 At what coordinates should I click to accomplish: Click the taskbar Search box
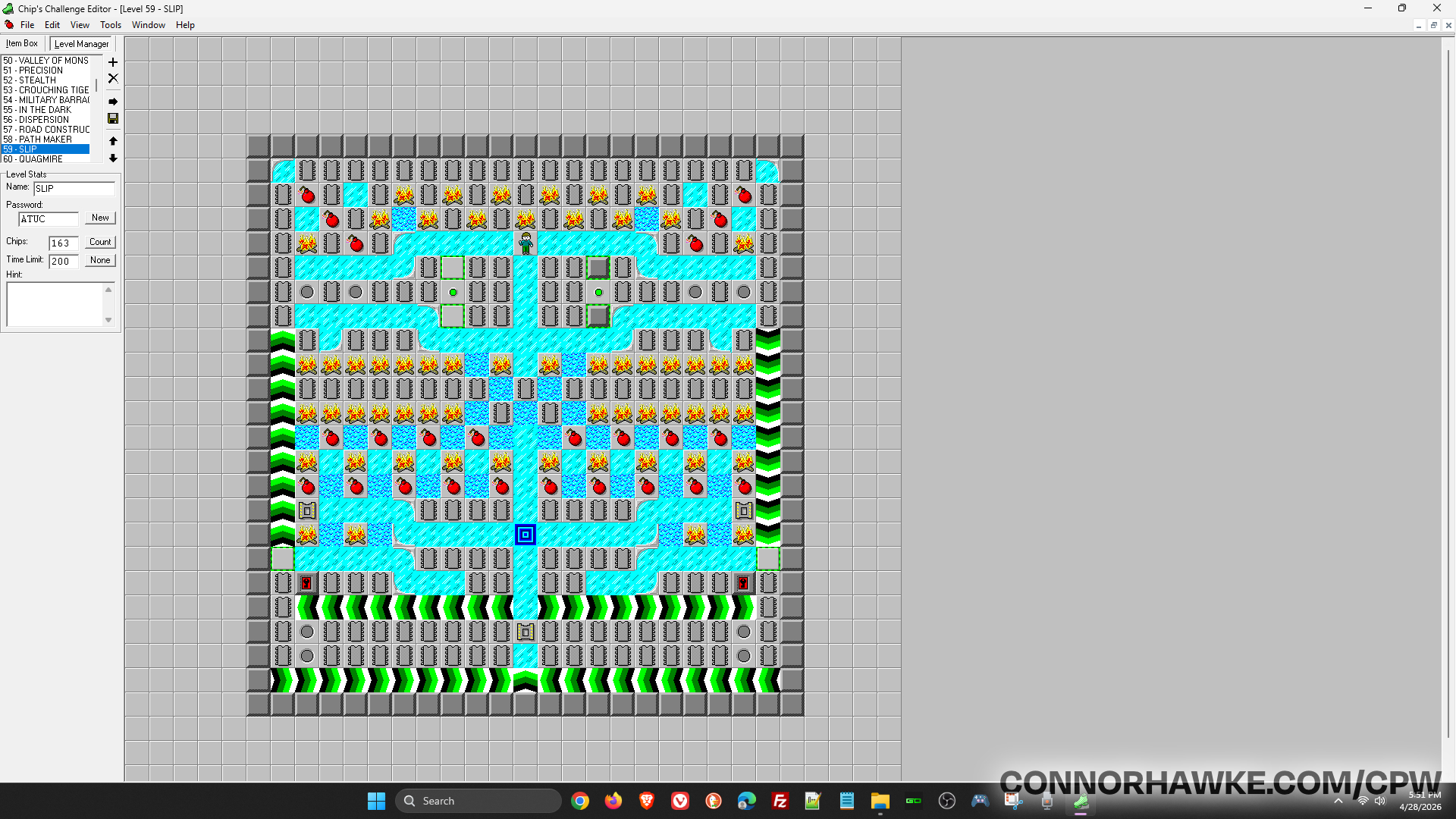478,801
